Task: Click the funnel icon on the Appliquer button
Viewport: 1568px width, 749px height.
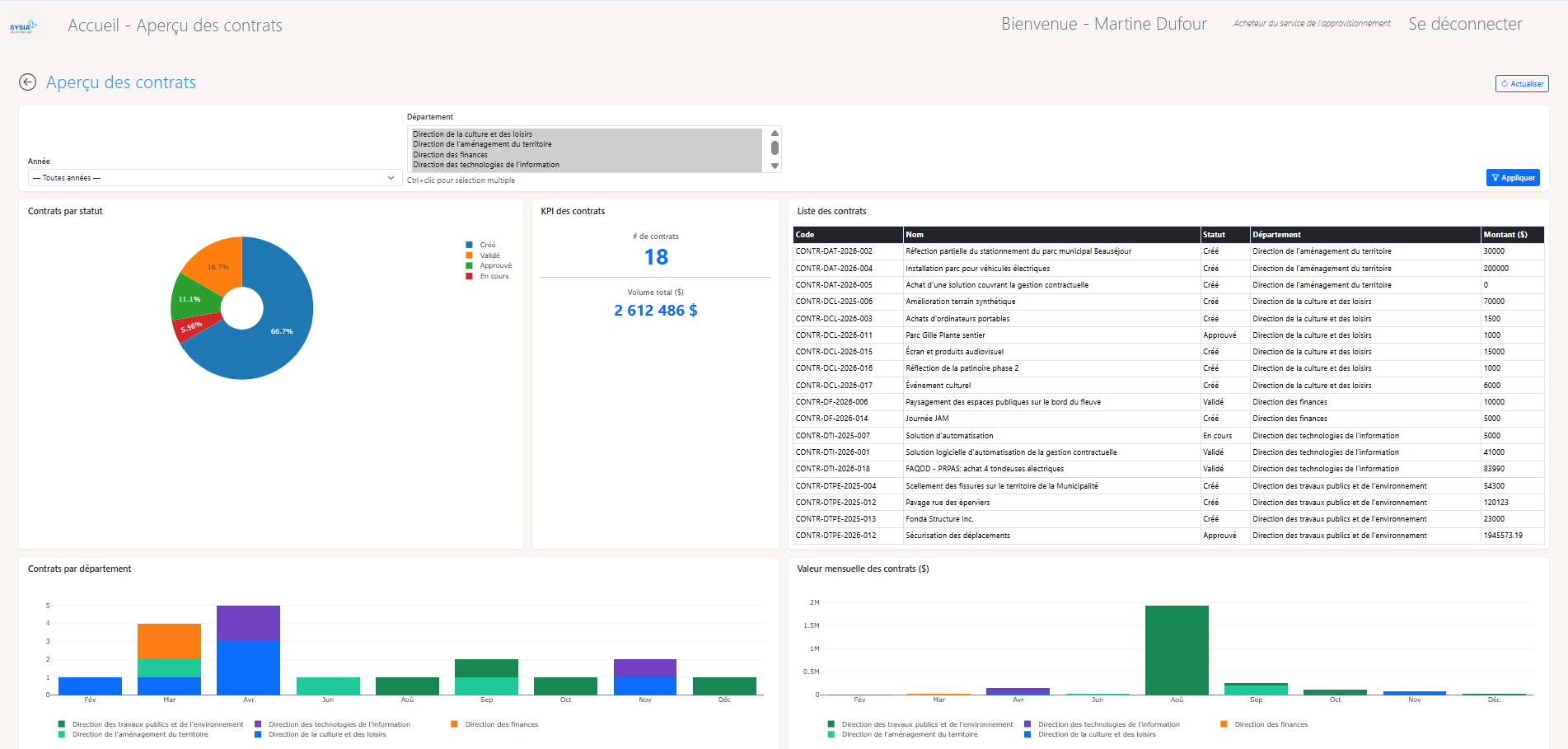Action: click(x=1495, y=178)
